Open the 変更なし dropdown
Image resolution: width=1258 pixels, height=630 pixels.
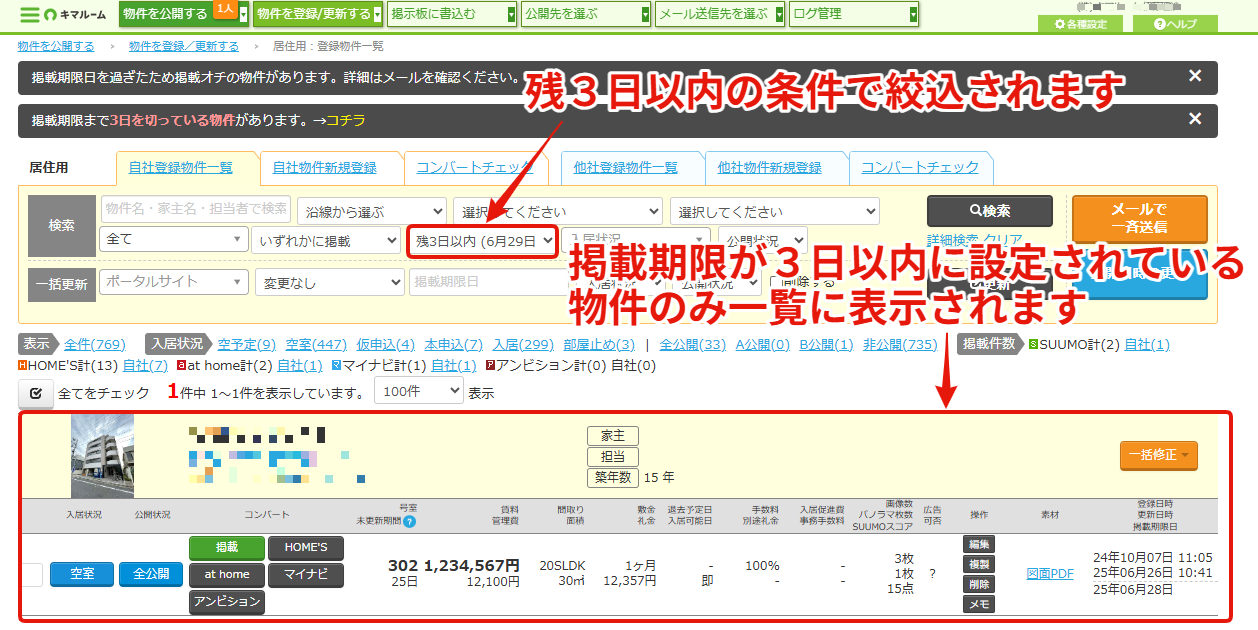[x=329, y=283]
